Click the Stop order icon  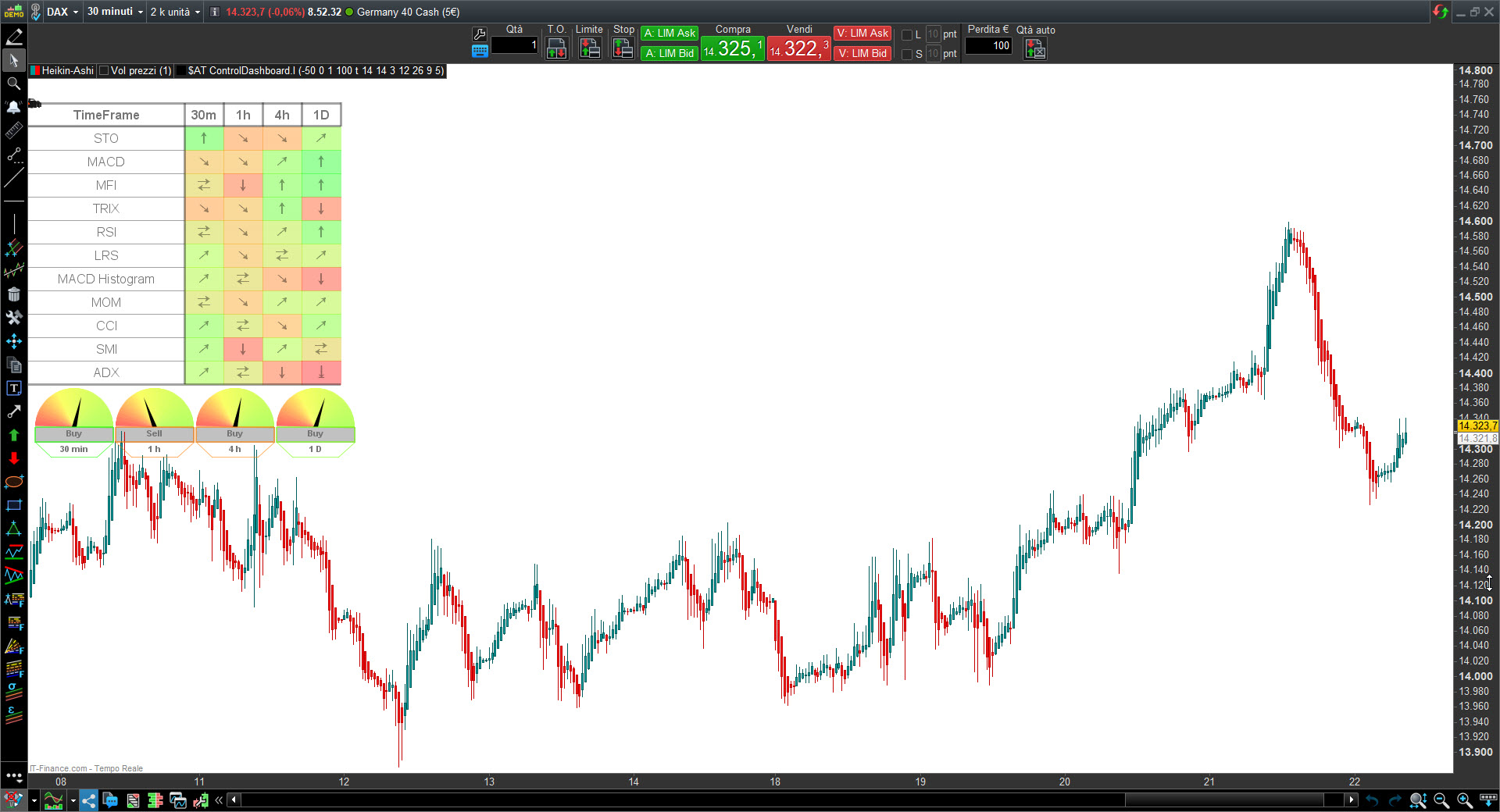(x=623, y=48)
